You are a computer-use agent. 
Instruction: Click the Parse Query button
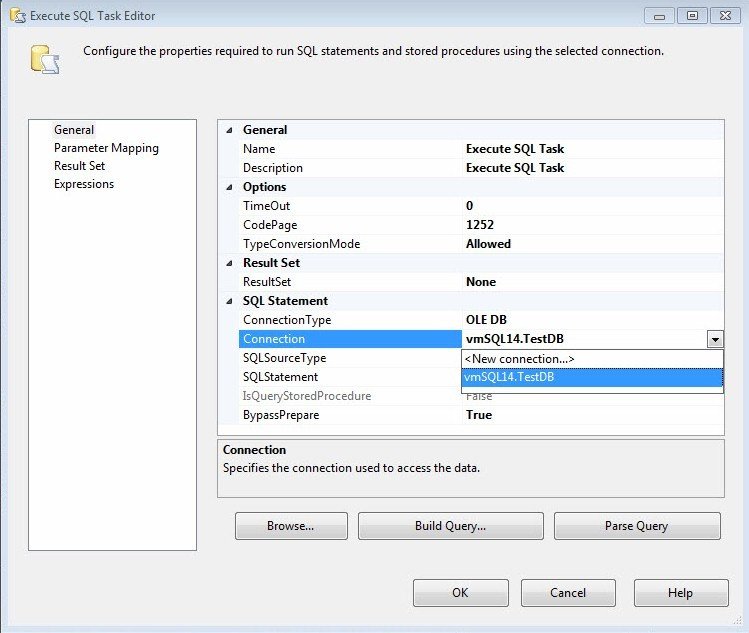coord(637,526)
